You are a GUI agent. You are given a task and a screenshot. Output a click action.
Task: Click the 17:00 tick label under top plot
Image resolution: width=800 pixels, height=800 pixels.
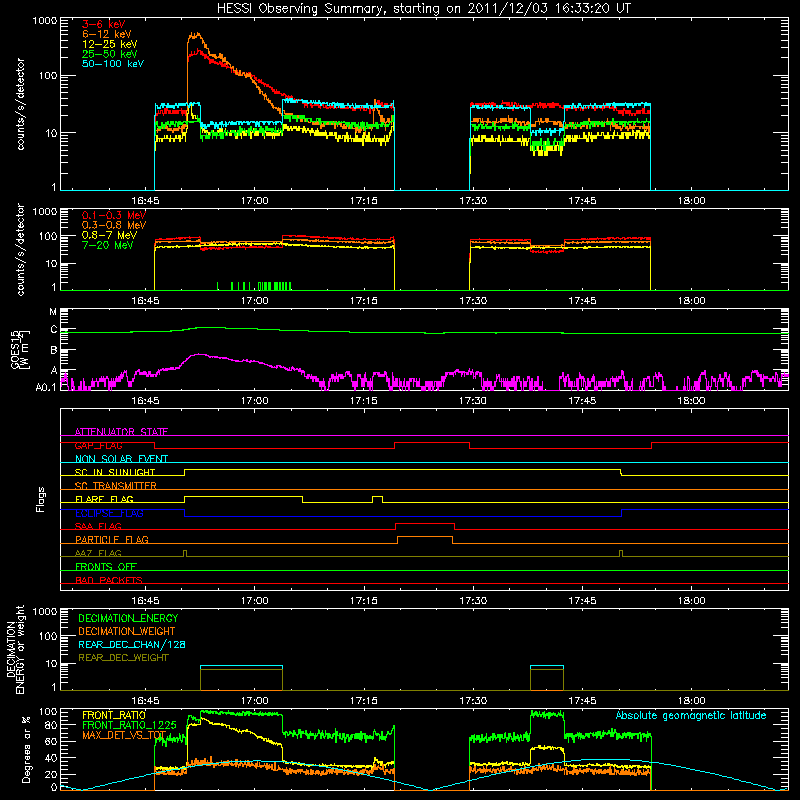pos(254,201)
